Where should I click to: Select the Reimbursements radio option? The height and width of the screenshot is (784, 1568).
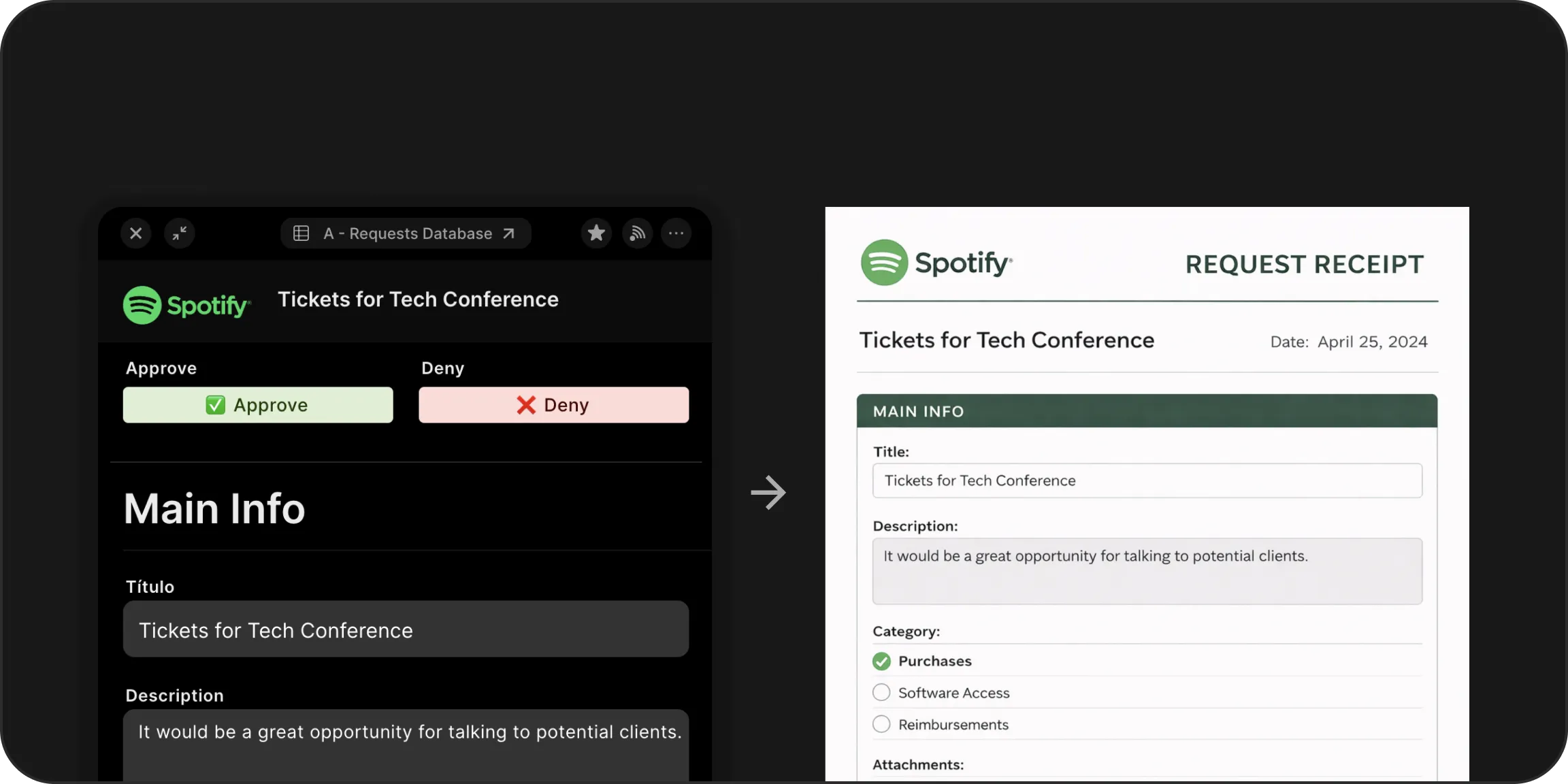pos(881,724)
